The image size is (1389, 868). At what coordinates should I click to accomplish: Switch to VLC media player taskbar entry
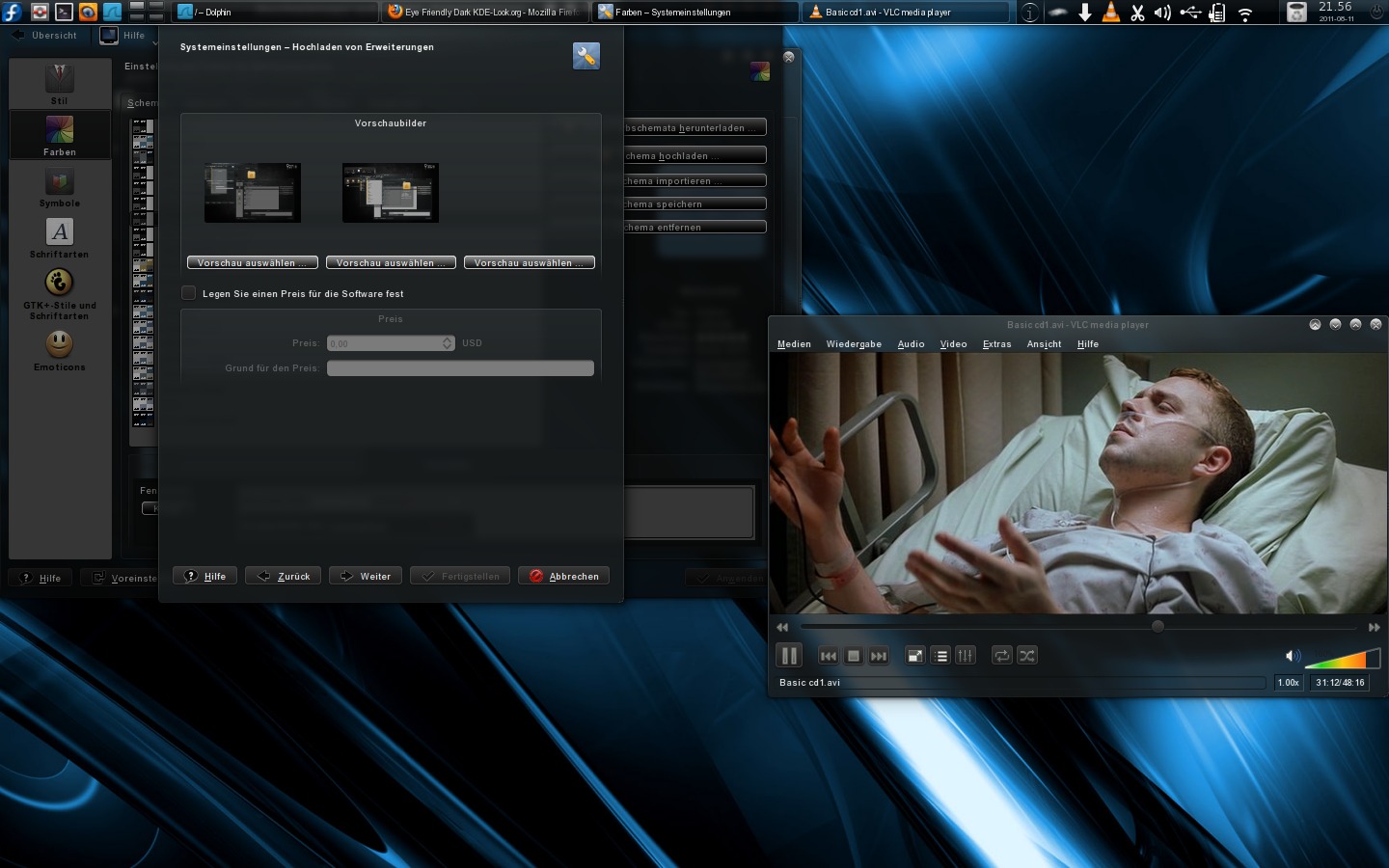tap(906, 12)
